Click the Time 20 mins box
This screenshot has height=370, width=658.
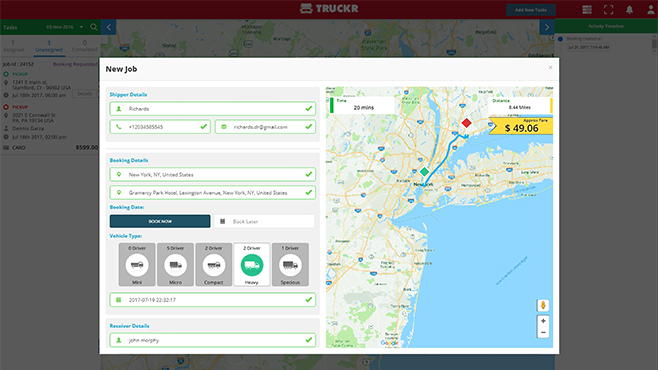(363, 105)
